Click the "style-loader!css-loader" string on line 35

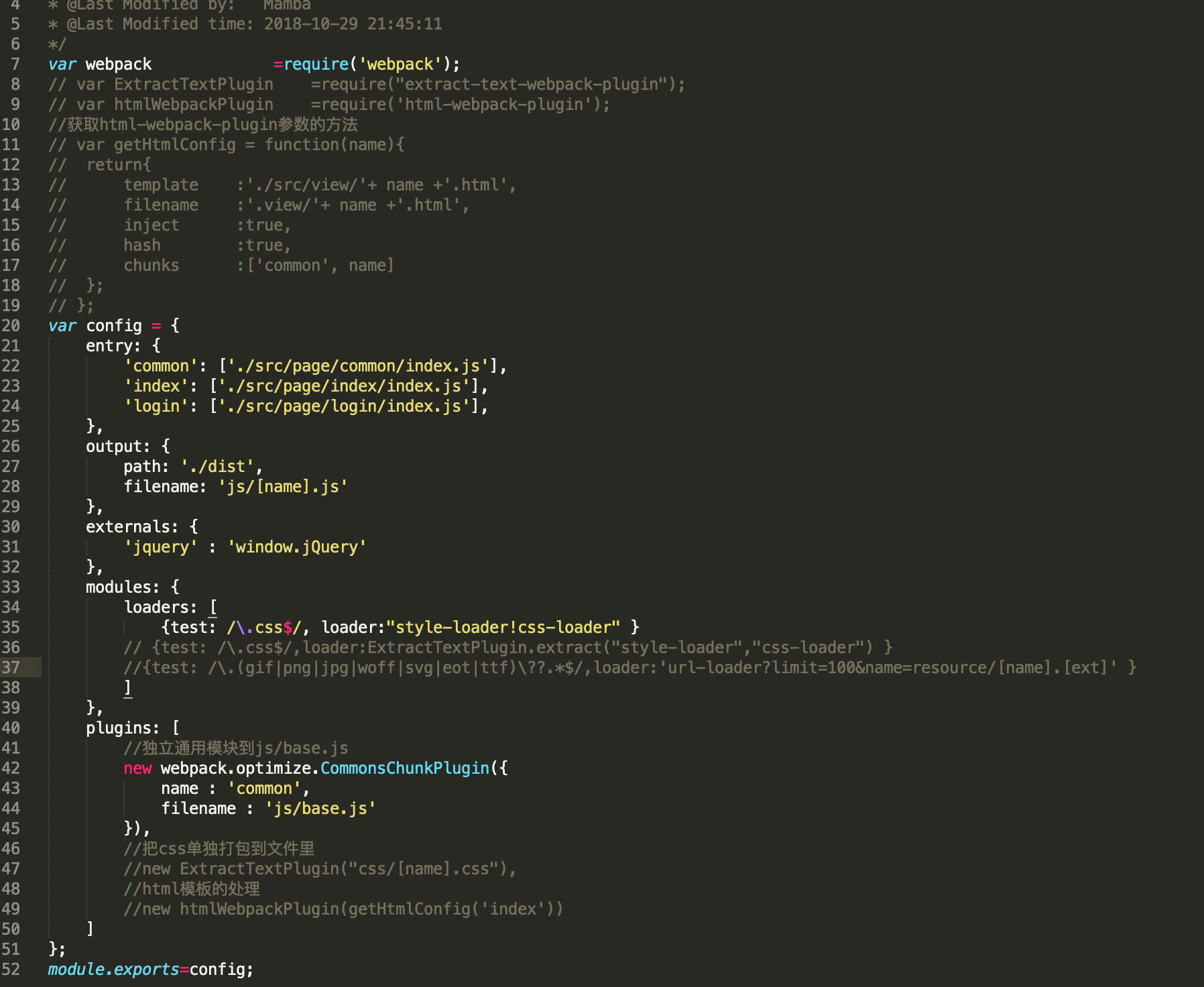pos(503,628)
